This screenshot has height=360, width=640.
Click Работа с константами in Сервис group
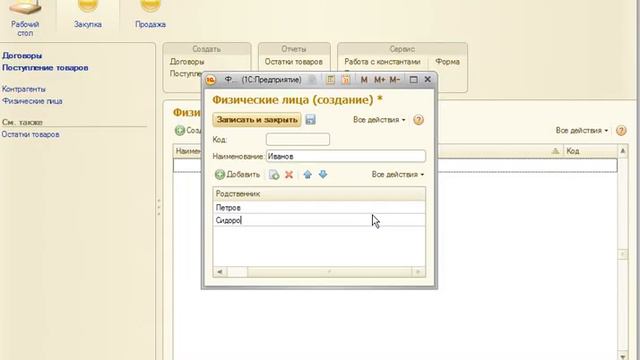pos(382,62)
